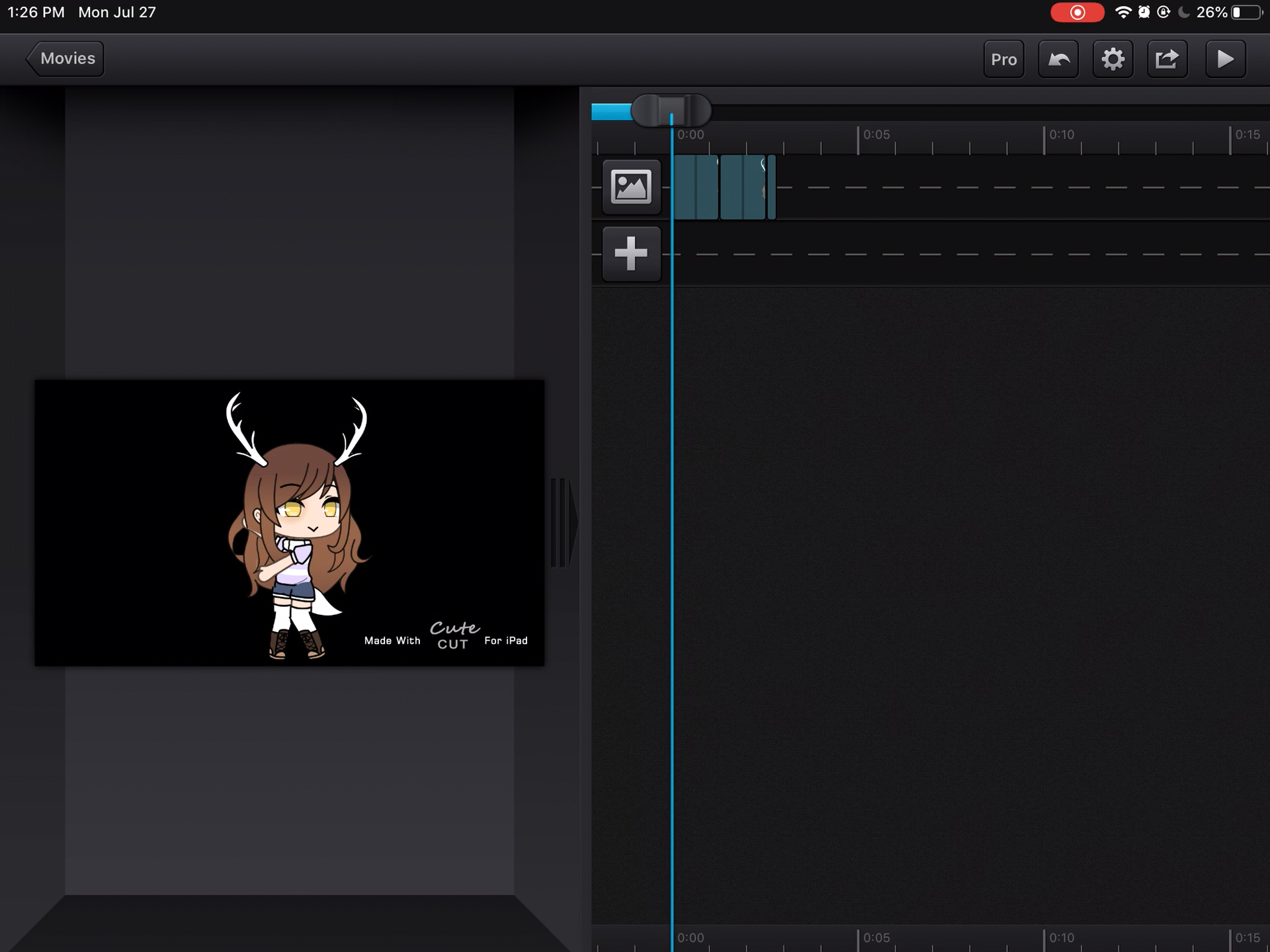Select the photo track icon

point(631,186)
